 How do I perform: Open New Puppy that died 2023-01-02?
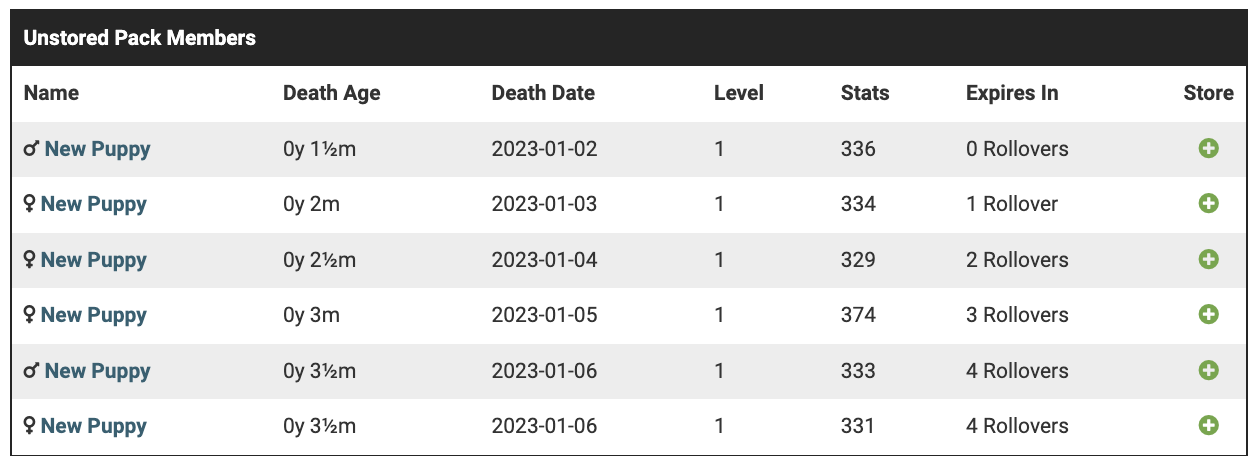(97, 149)
